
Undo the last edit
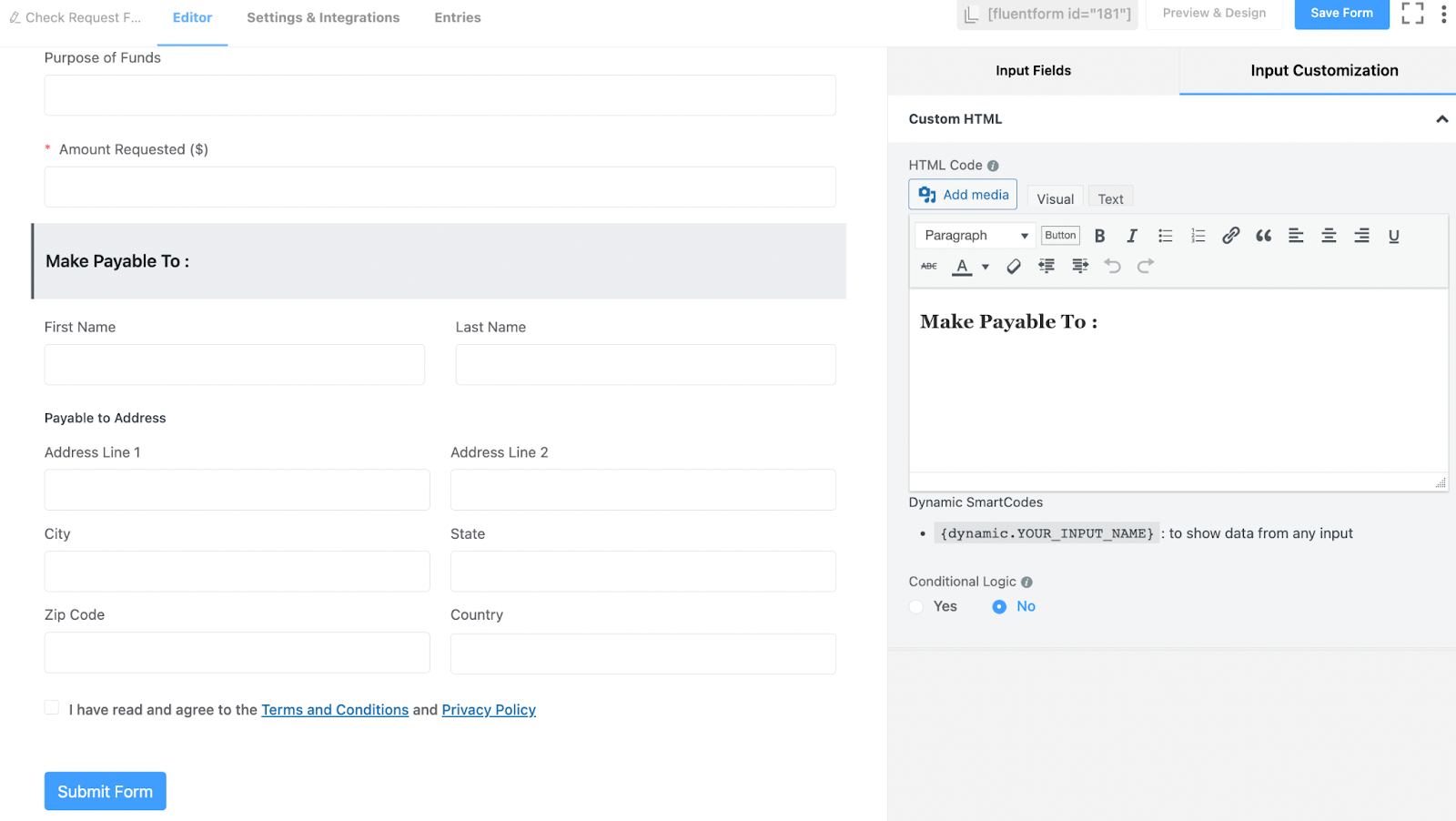pyautogui.click(x=1112, y=266)
